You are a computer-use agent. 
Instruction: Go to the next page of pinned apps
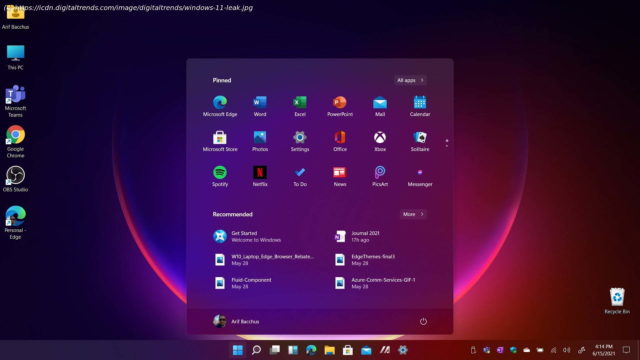pyautogui.click(x=447, y=146)
